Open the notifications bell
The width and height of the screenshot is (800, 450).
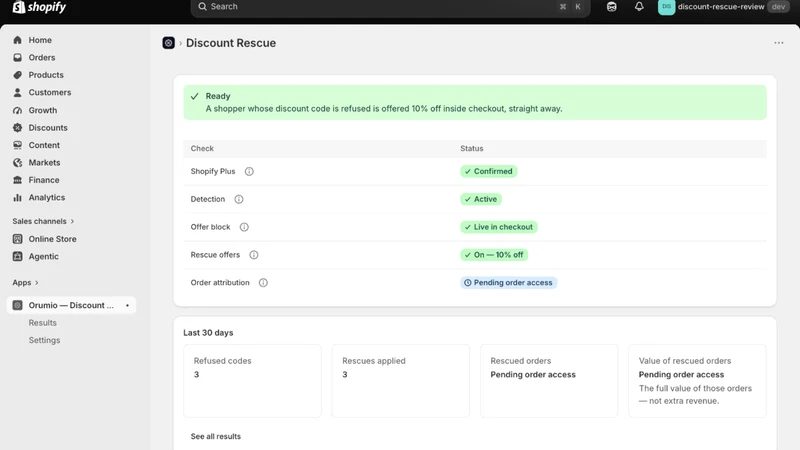[639, 7]
